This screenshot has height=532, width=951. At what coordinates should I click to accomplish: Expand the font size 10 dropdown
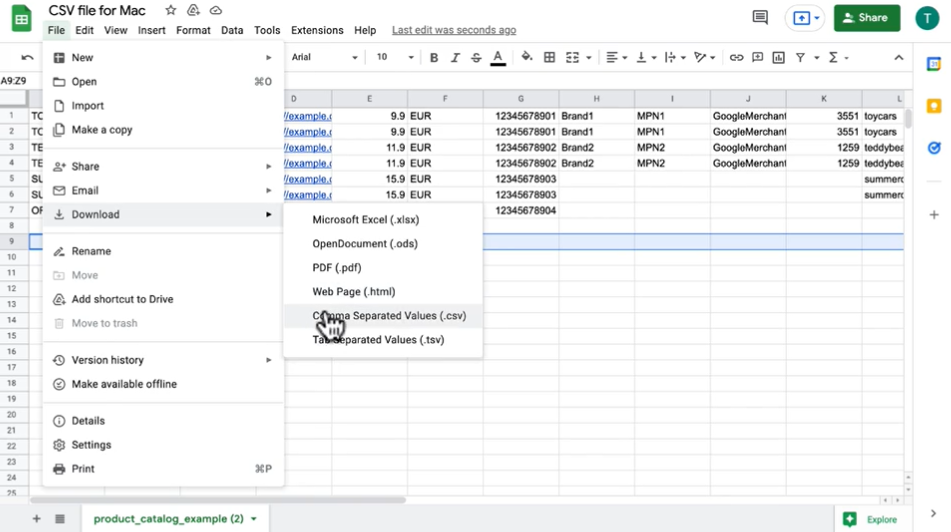pos(394,58)
